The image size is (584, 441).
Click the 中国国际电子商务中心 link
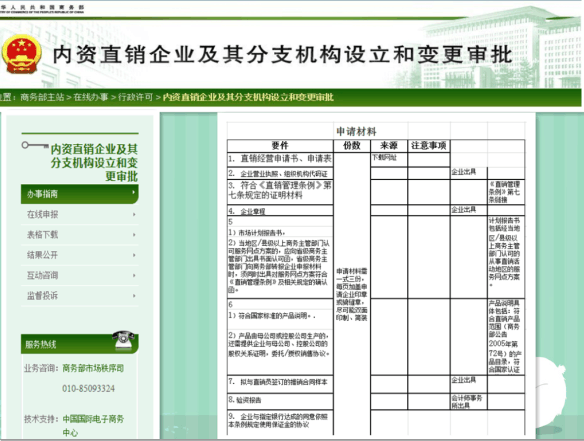pos(93,426)
